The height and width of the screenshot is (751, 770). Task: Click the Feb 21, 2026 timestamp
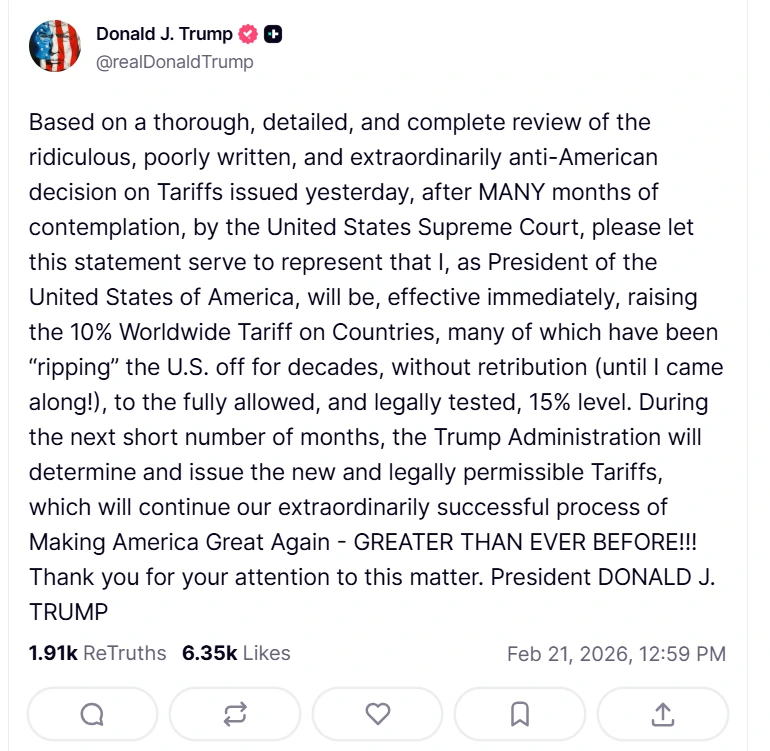coord(616,655)
